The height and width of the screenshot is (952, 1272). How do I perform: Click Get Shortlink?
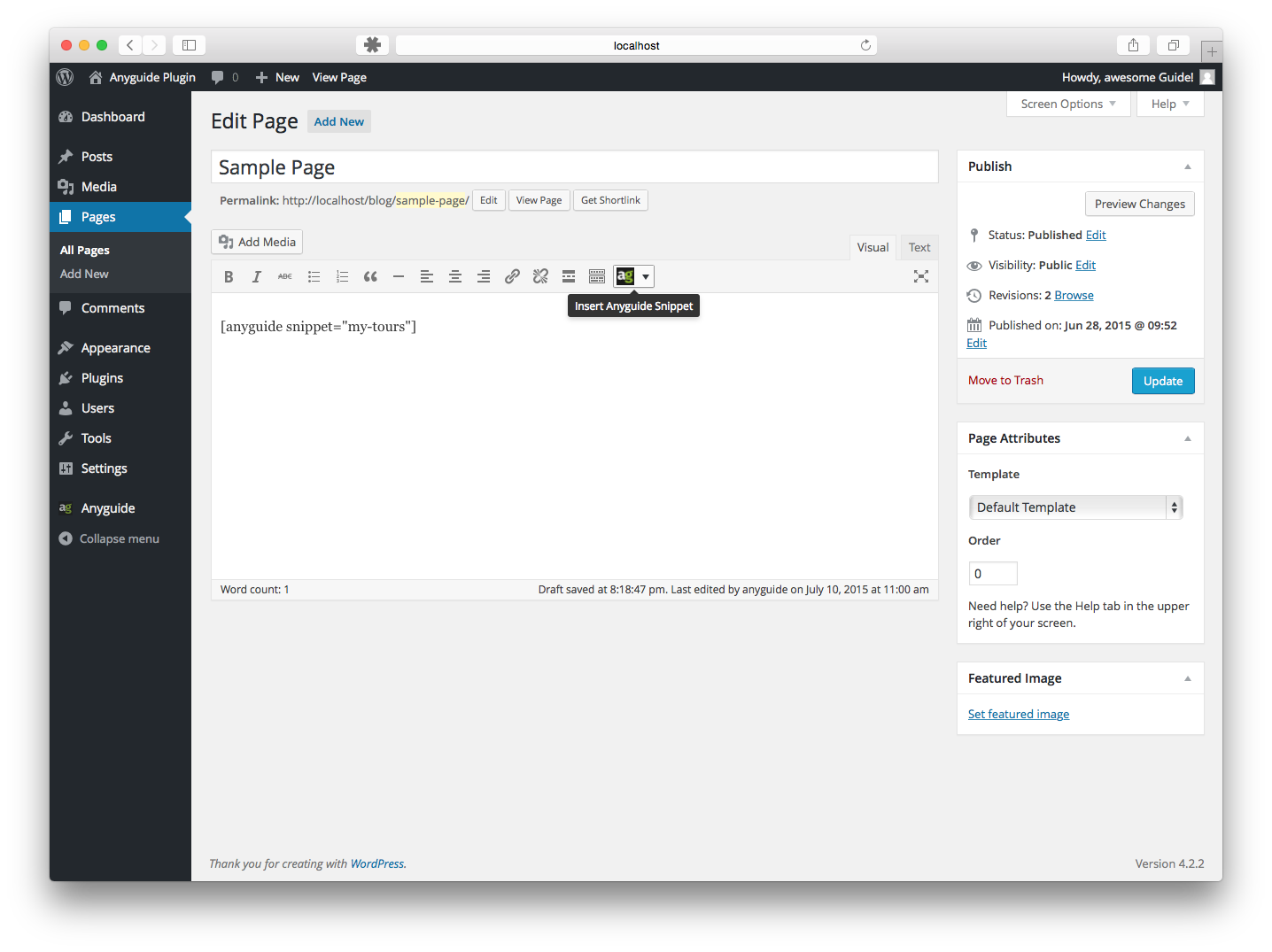point(610,200)
